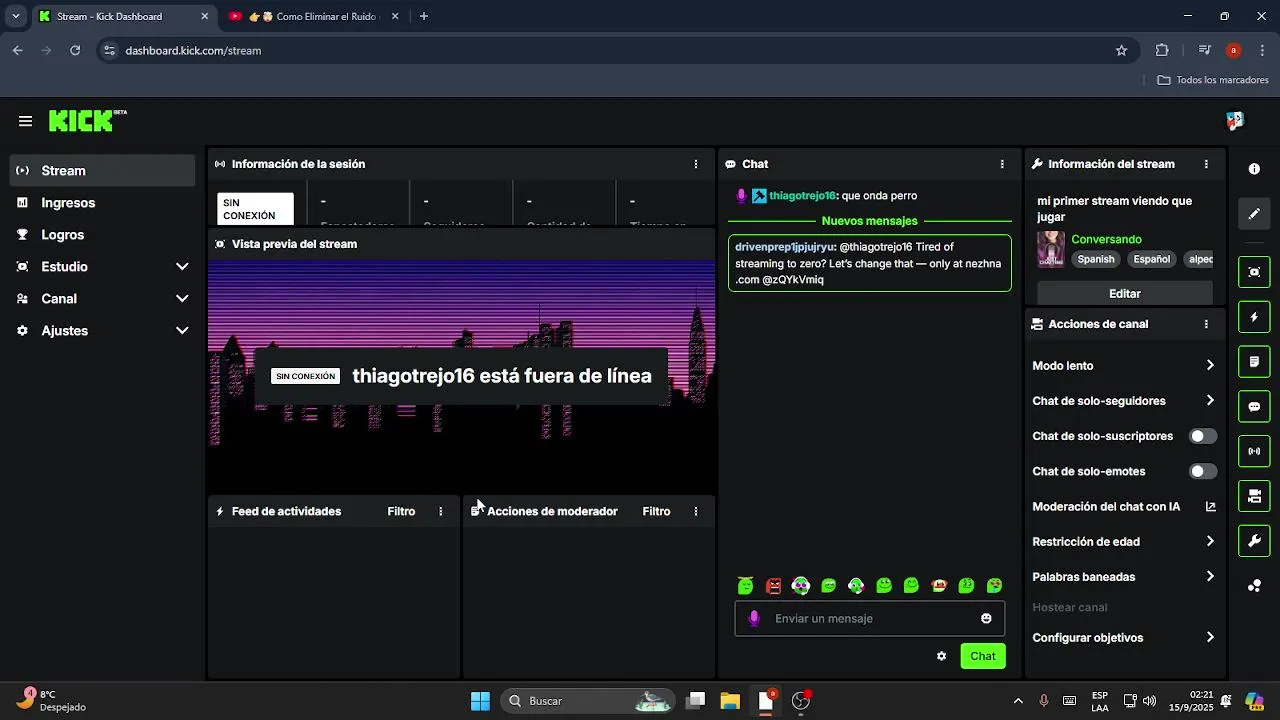Viewport: 1280px width, 720px height.
Task: Open Acciones de moderador three-dot menu
Action: (696, 511)
